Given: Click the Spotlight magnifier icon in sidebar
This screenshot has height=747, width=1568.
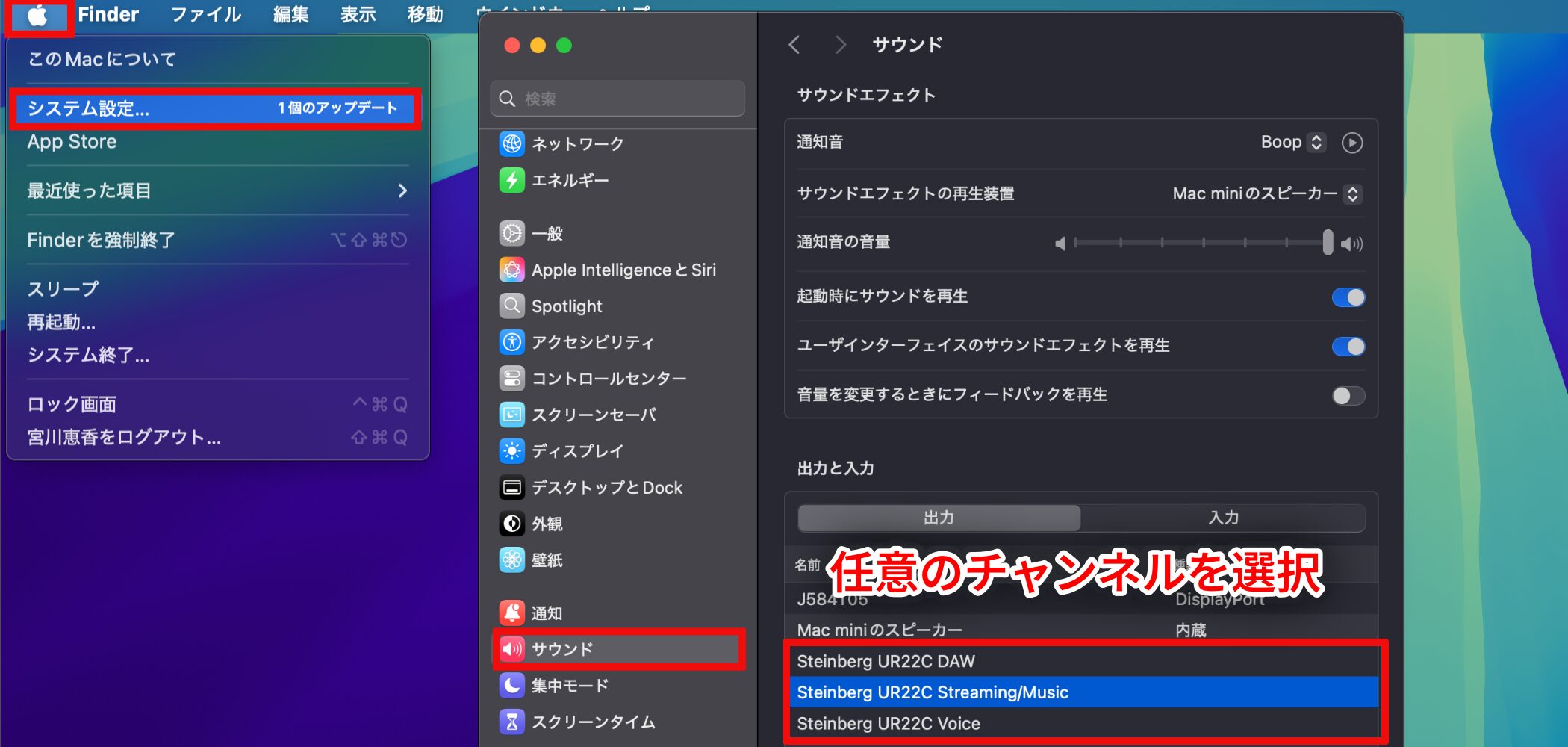Looking at the screenshot, I should (x=512, y=306).
